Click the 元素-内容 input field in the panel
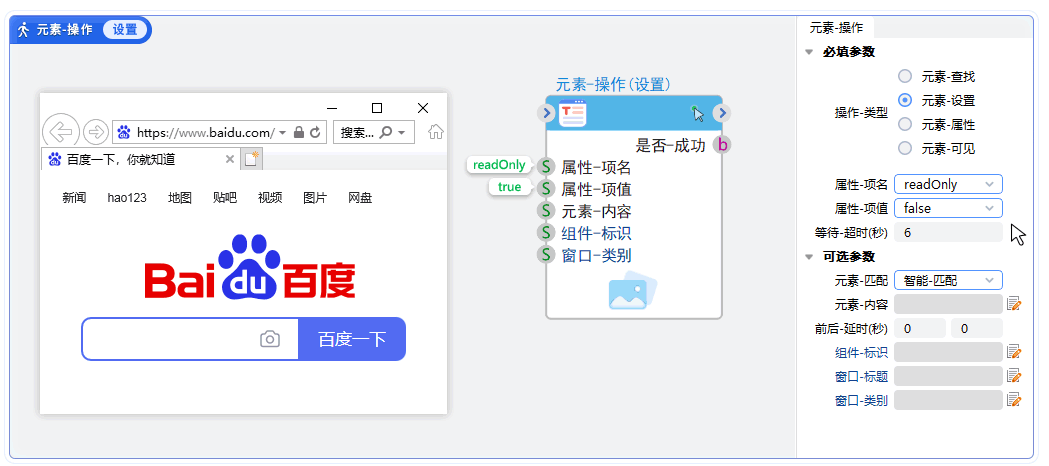 tap(948, 304)
